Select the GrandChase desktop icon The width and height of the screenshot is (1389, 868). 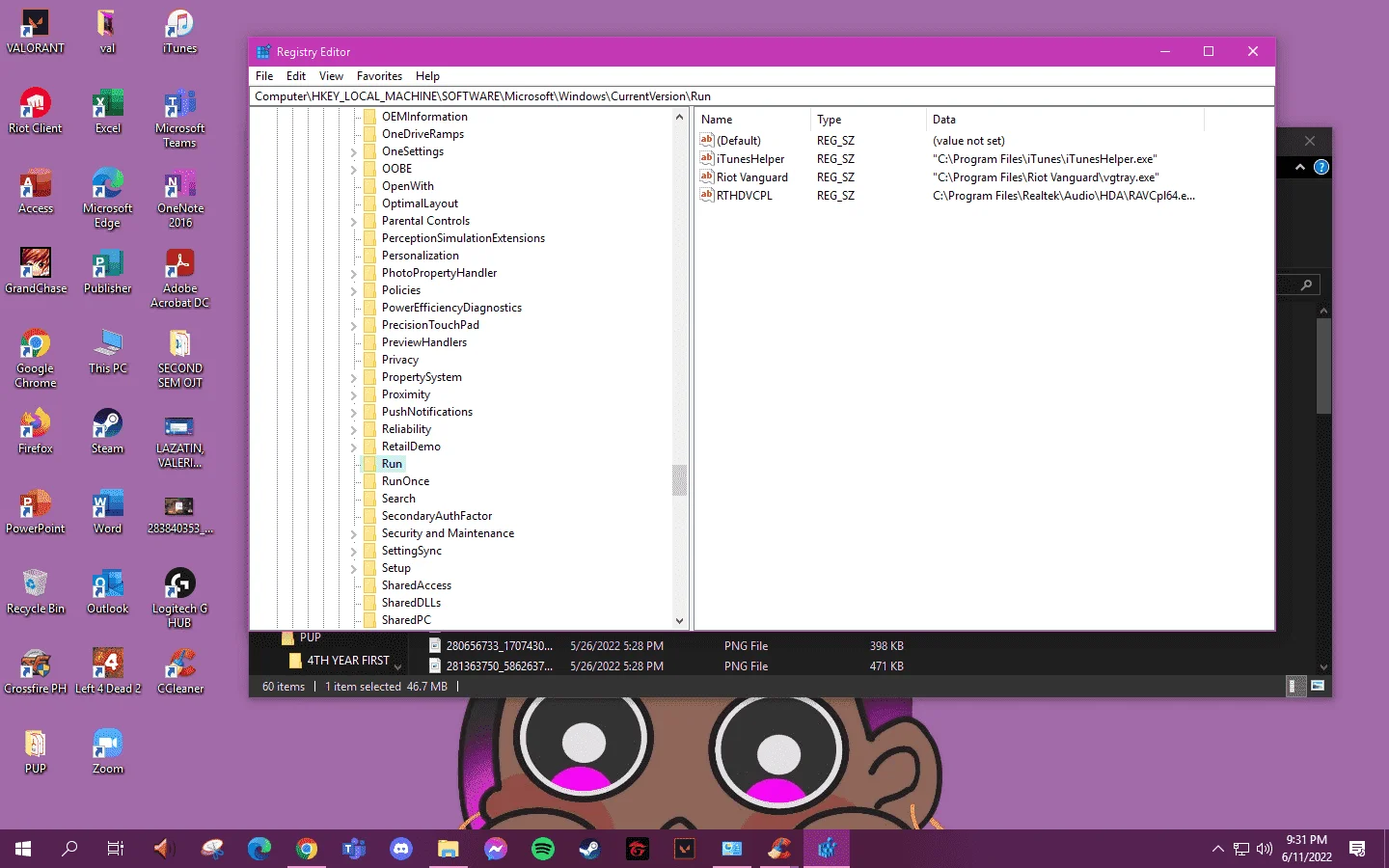36,271
